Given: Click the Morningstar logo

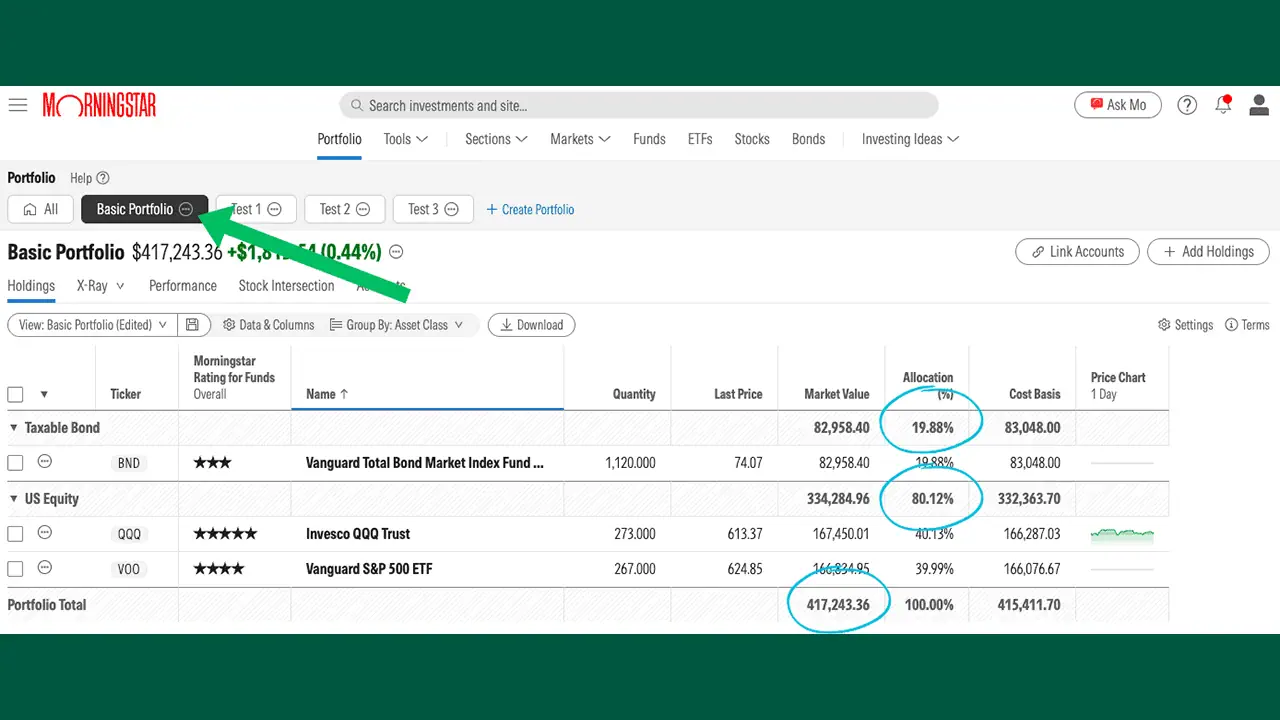Looking at the screenshot, I should point(99,105).
